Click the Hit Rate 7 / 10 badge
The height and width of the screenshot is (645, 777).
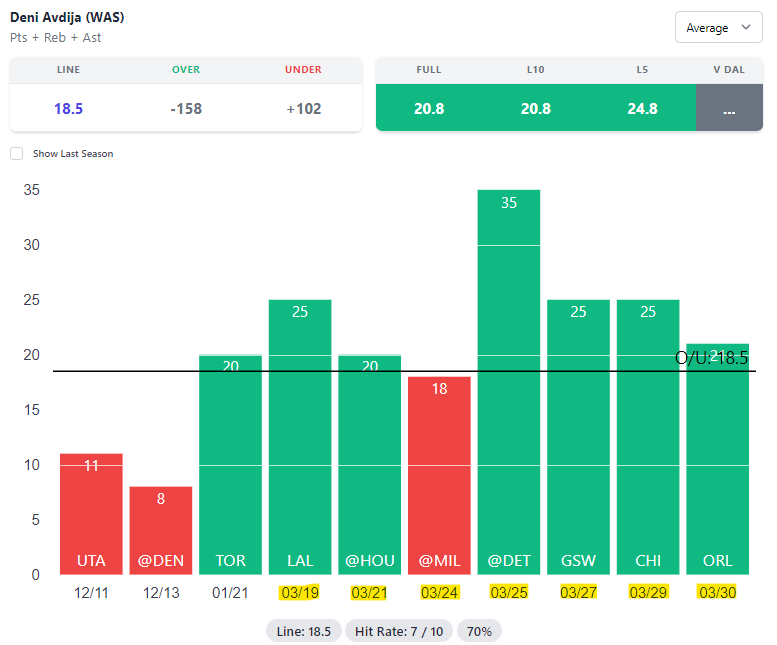[x=399, y=631]
